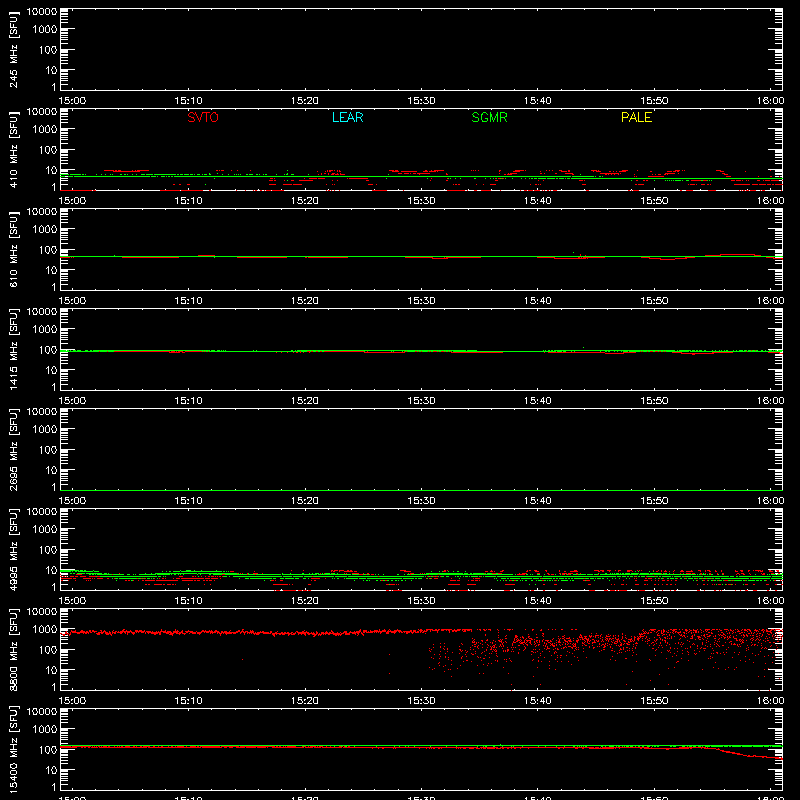Select the 4995 MHz [SFU] axis label
800x800 pixels.
click(x=14, y=550)
